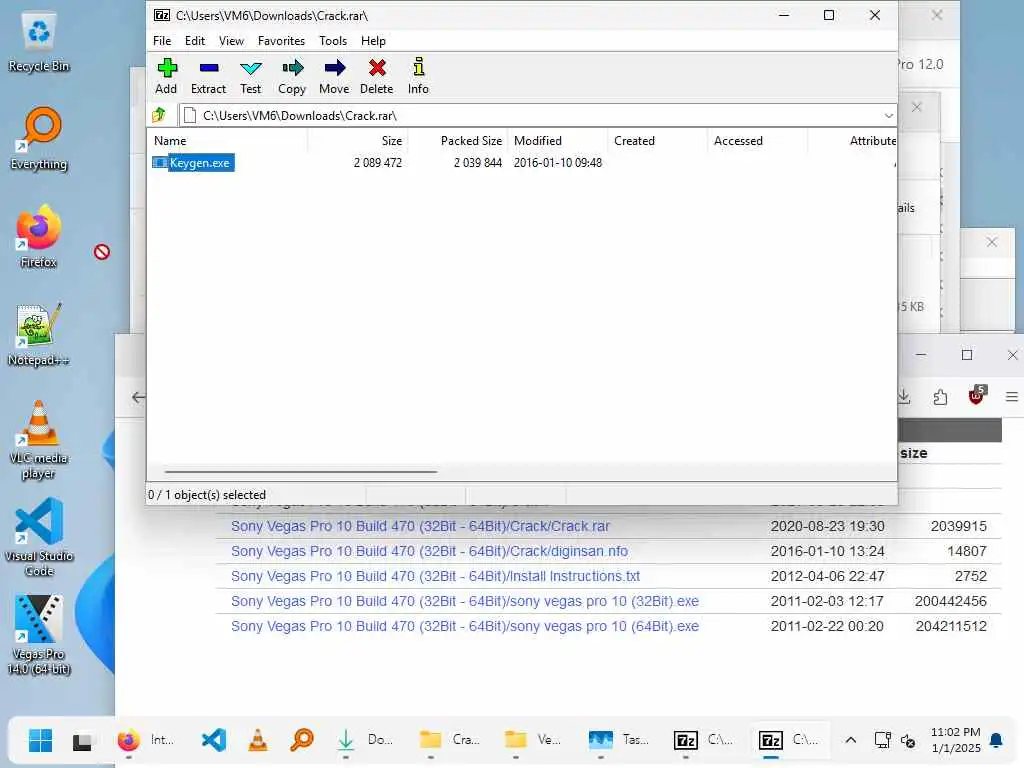Open the Favorites menu
Screen dimensions: 1024x768
[281, 40]
